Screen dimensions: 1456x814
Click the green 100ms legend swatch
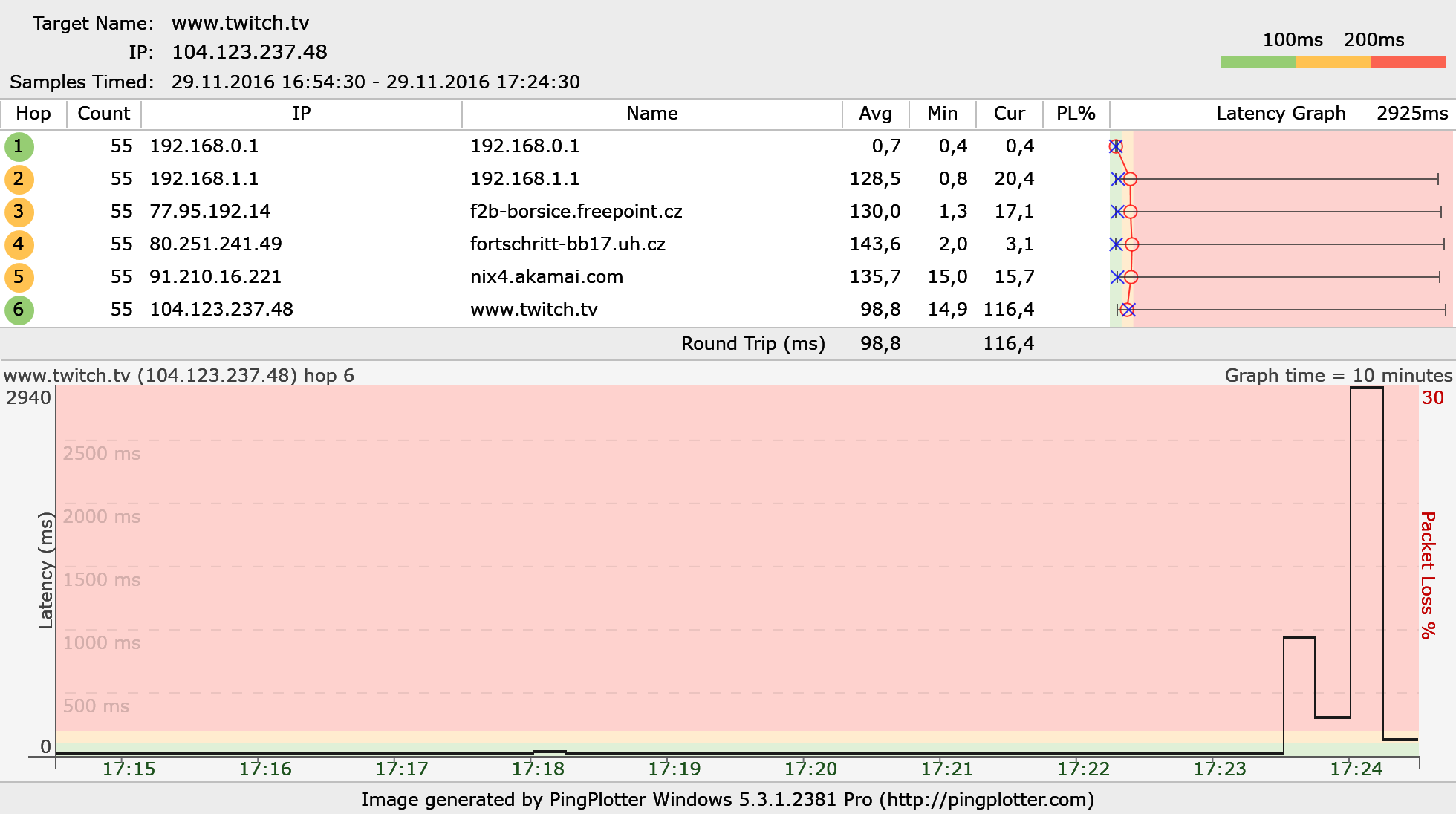coord(1258,62)
